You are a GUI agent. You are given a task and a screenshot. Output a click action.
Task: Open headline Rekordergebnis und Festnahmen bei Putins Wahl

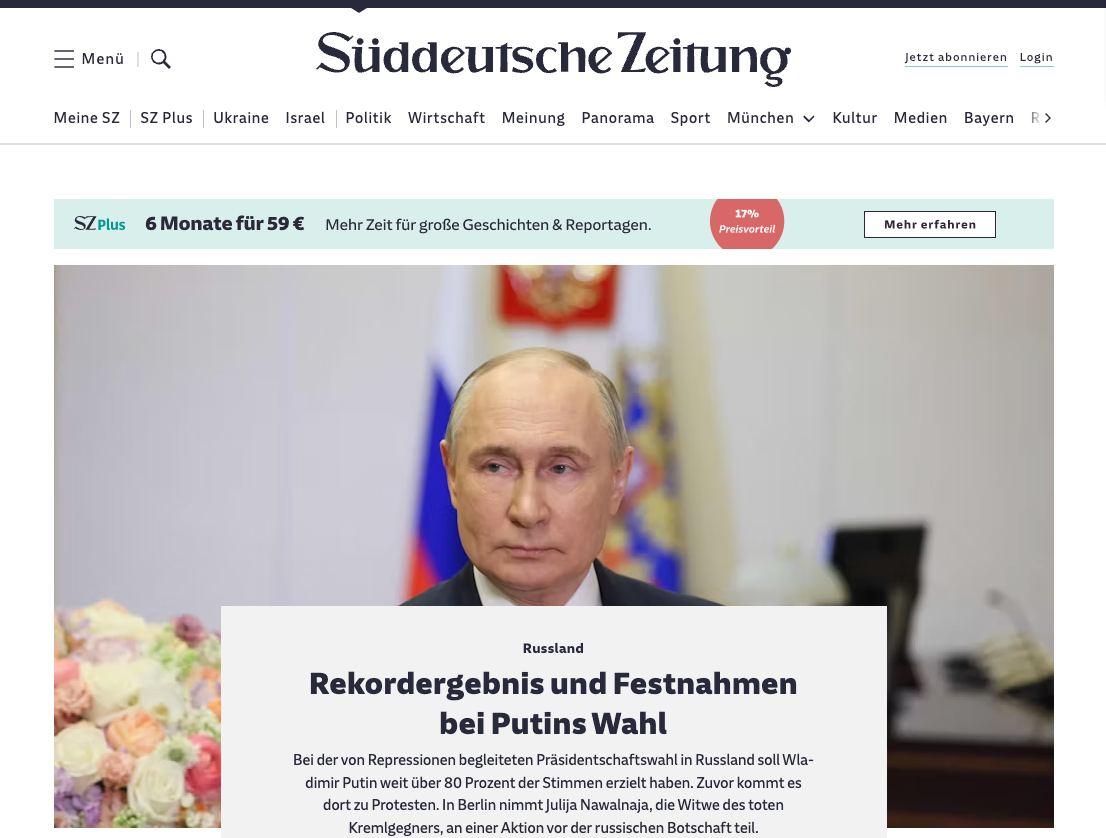(x=553, y=703)
